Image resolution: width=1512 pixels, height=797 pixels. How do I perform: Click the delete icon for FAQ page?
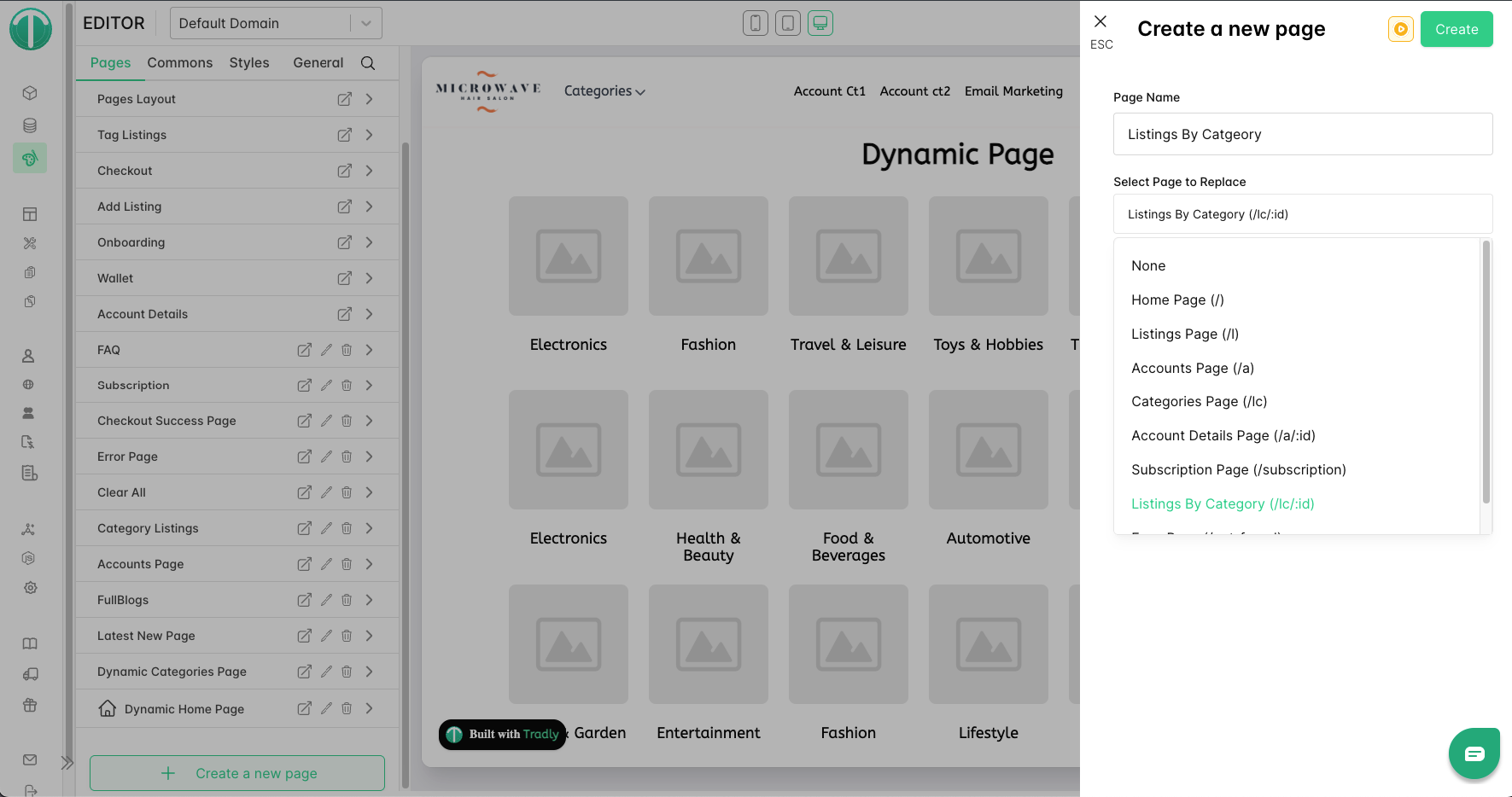tap(347, 350)
